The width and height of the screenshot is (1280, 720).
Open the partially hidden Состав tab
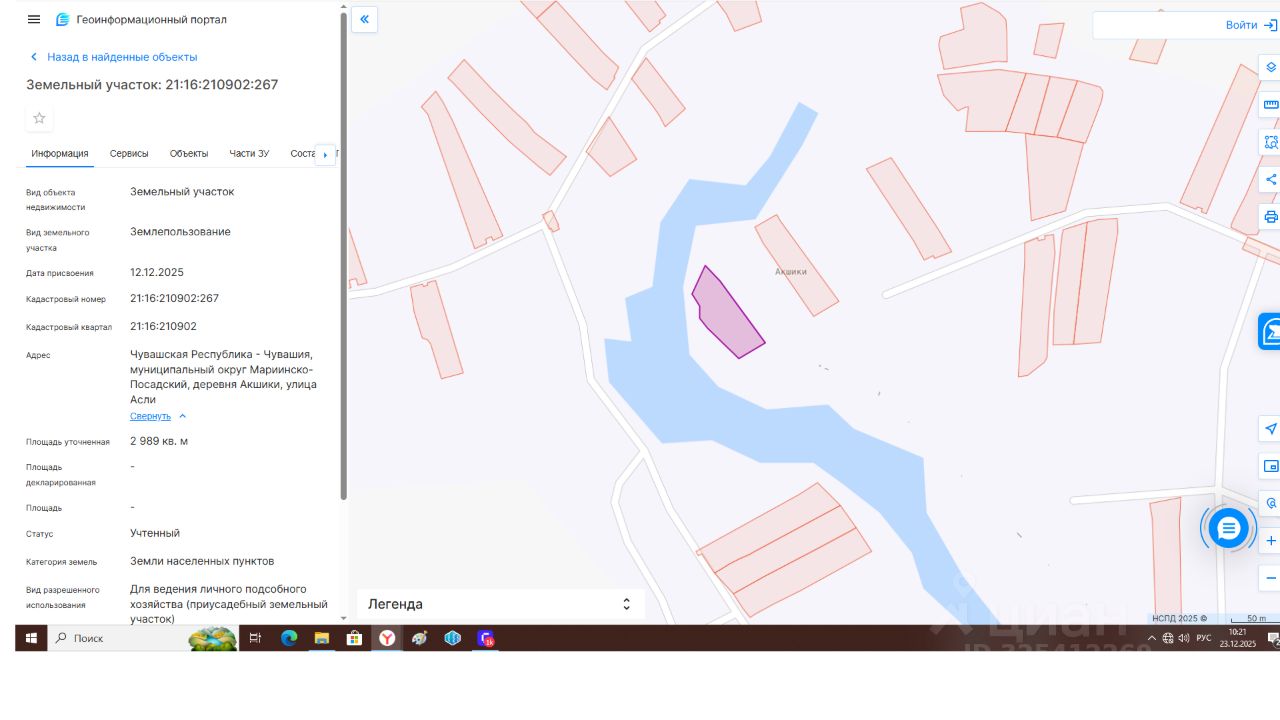[x=302, y=154]
